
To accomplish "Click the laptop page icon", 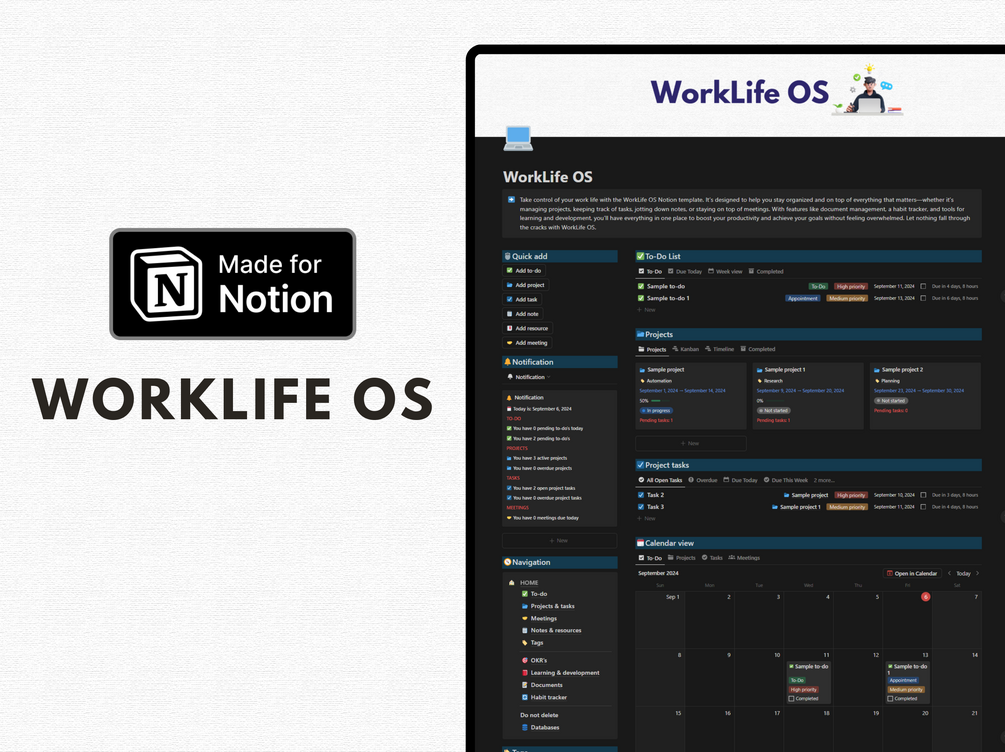I will point(518,138).
